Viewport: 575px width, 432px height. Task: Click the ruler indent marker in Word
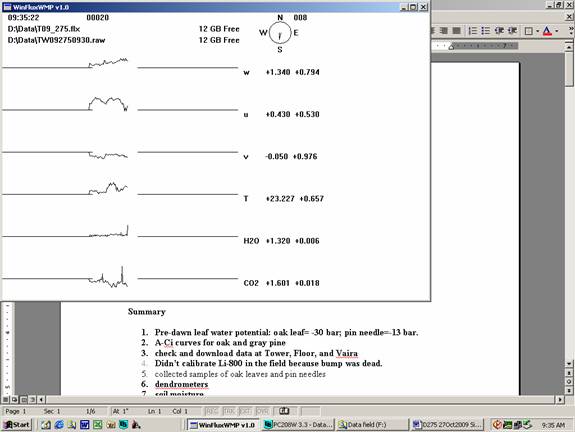coord(452,46)
